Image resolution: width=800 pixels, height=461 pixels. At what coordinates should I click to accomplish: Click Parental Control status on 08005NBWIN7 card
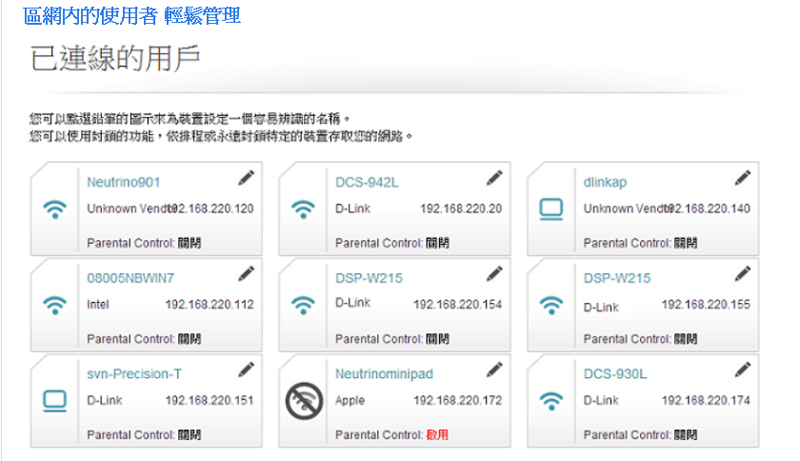click(x=189, y=339)
